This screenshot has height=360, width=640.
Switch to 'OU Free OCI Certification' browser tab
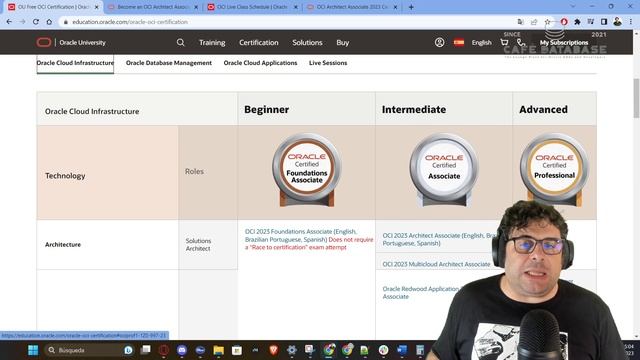tap(53, 7)
